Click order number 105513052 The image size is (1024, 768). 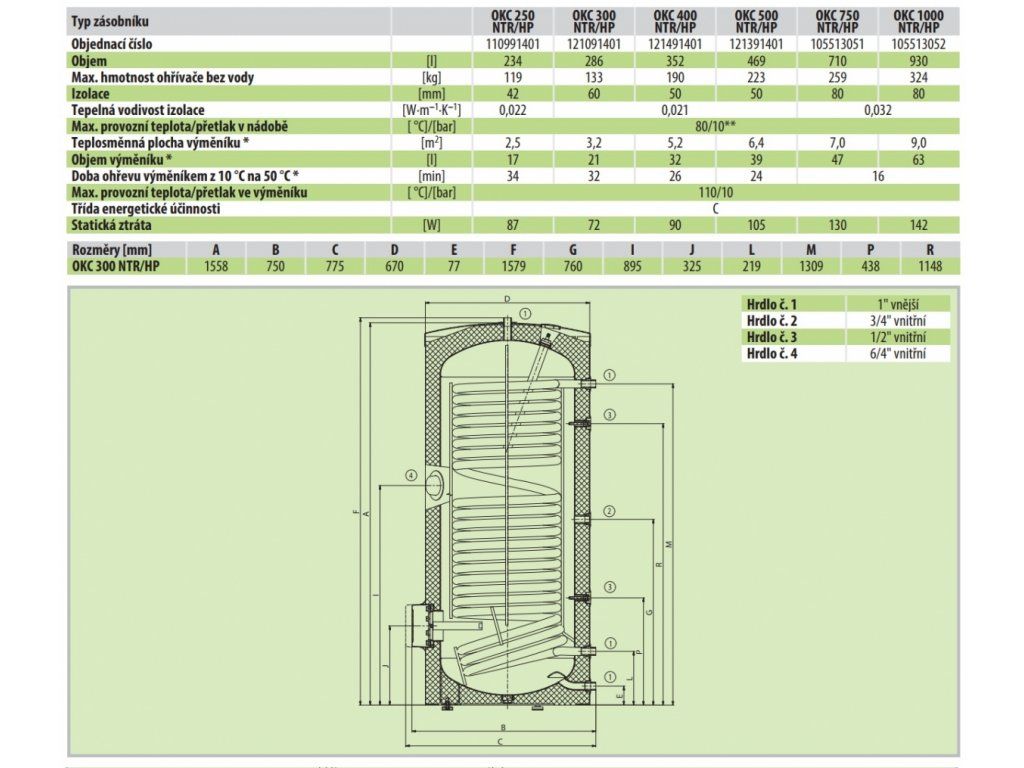pyautogui.click(x=918, y=44)
